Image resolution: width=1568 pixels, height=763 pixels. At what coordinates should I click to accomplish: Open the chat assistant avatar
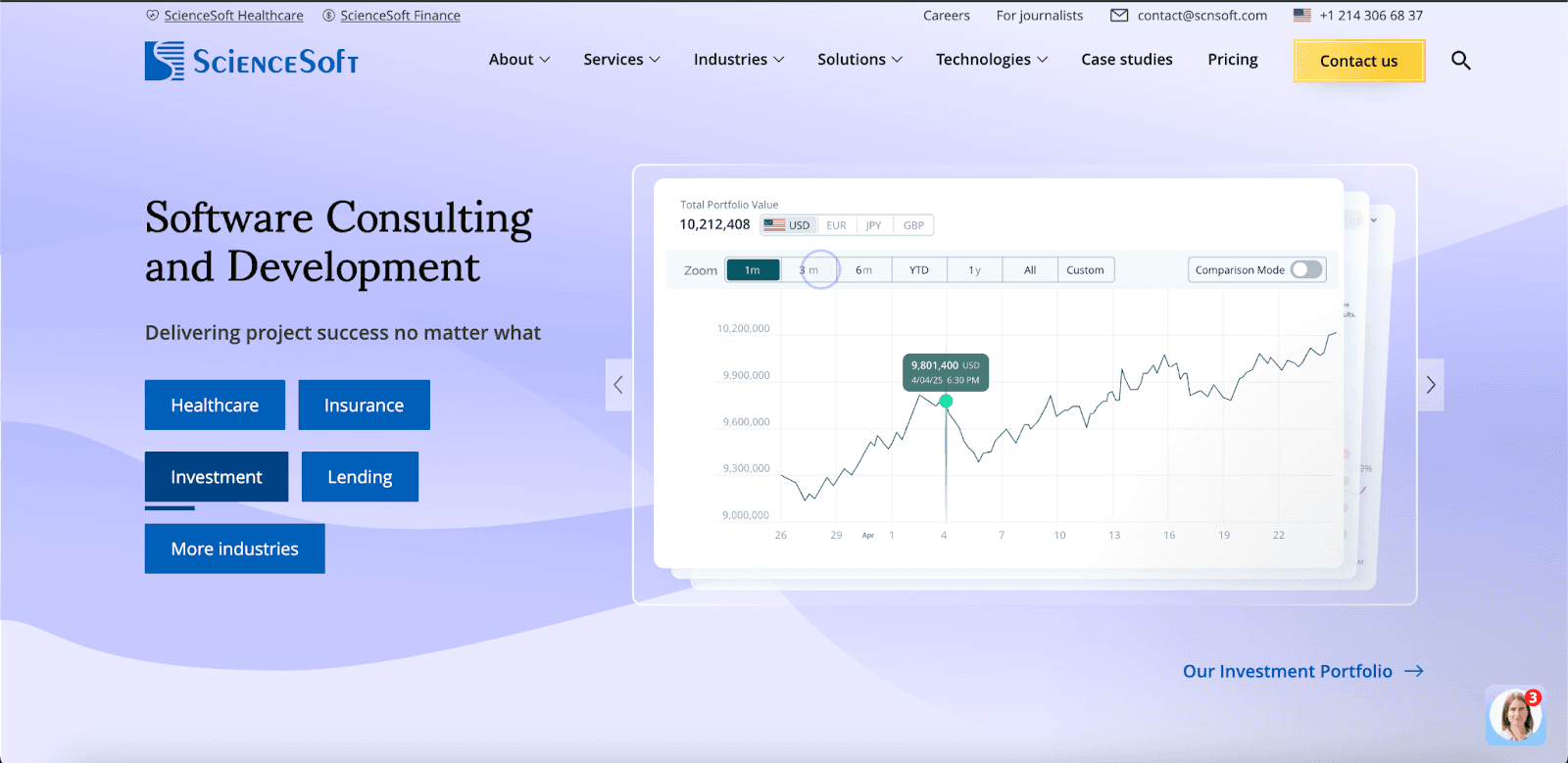(x=1515, y=716)
